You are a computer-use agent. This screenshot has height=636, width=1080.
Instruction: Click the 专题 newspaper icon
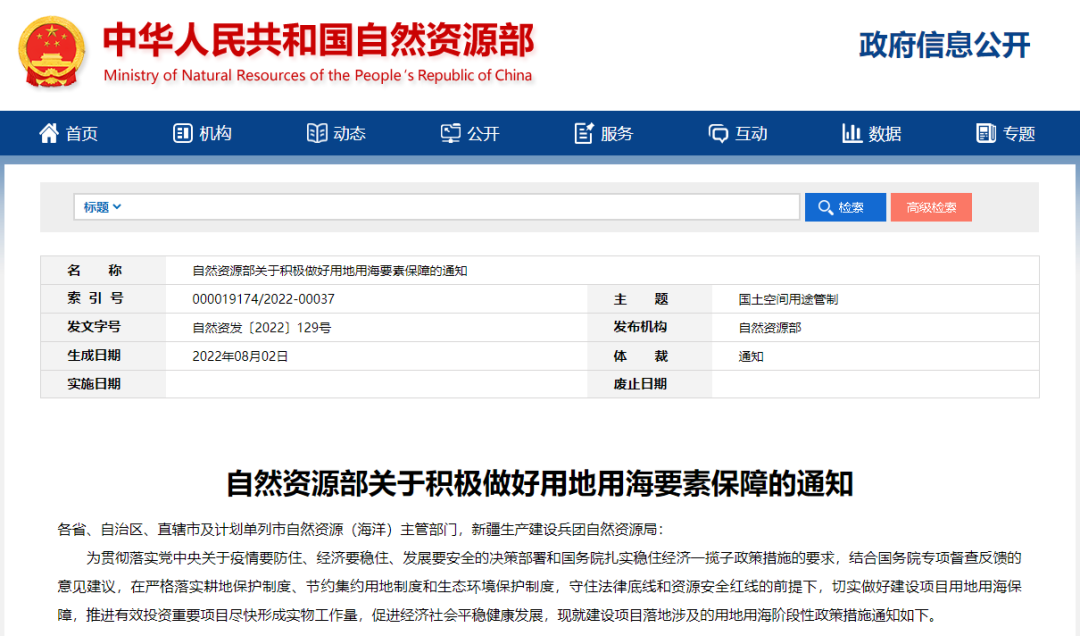[986, 133]
